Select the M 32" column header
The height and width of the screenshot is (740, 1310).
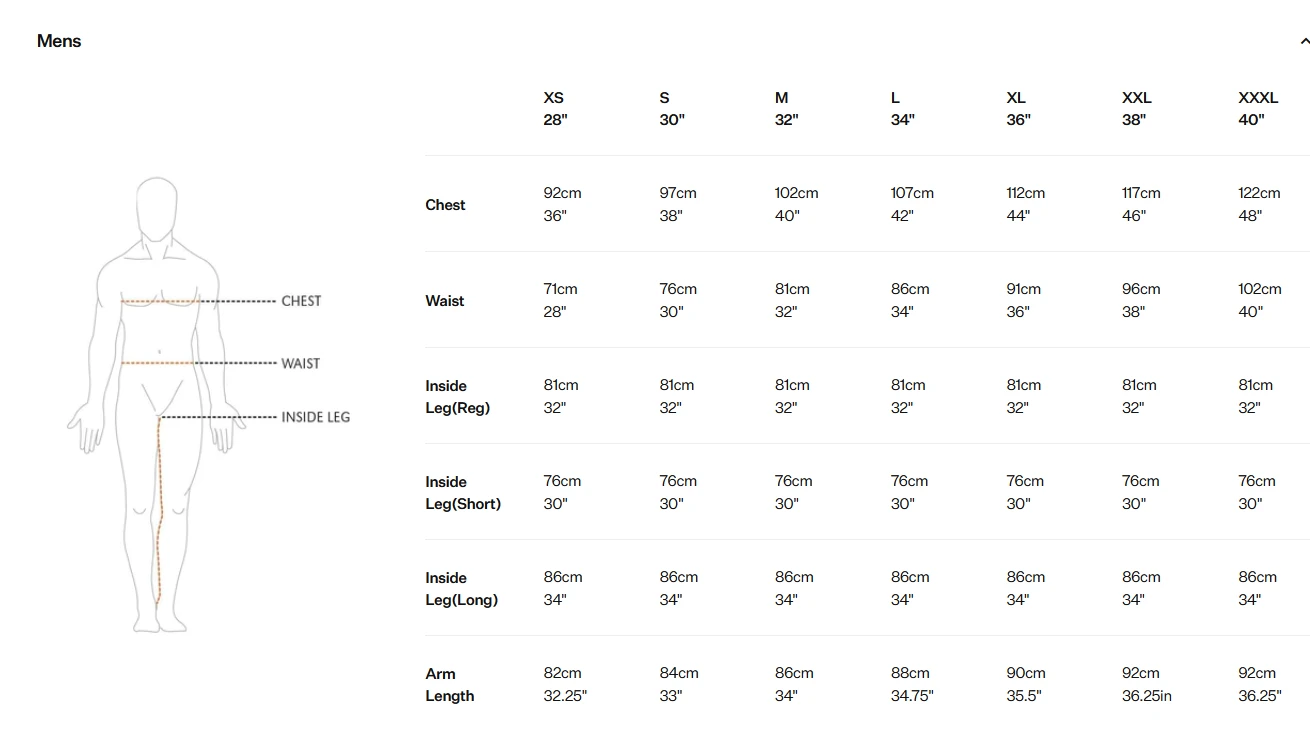[x=786, y=109]
